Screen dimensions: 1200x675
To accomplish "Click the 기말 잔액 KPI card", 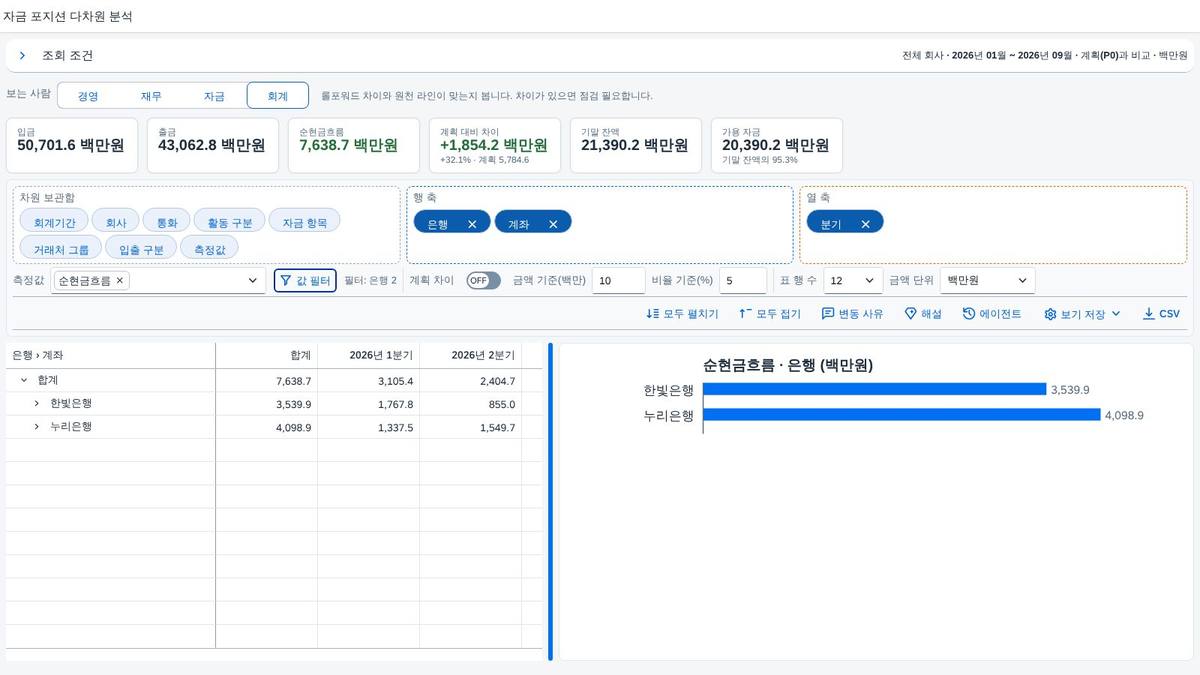I will point(636,145).
